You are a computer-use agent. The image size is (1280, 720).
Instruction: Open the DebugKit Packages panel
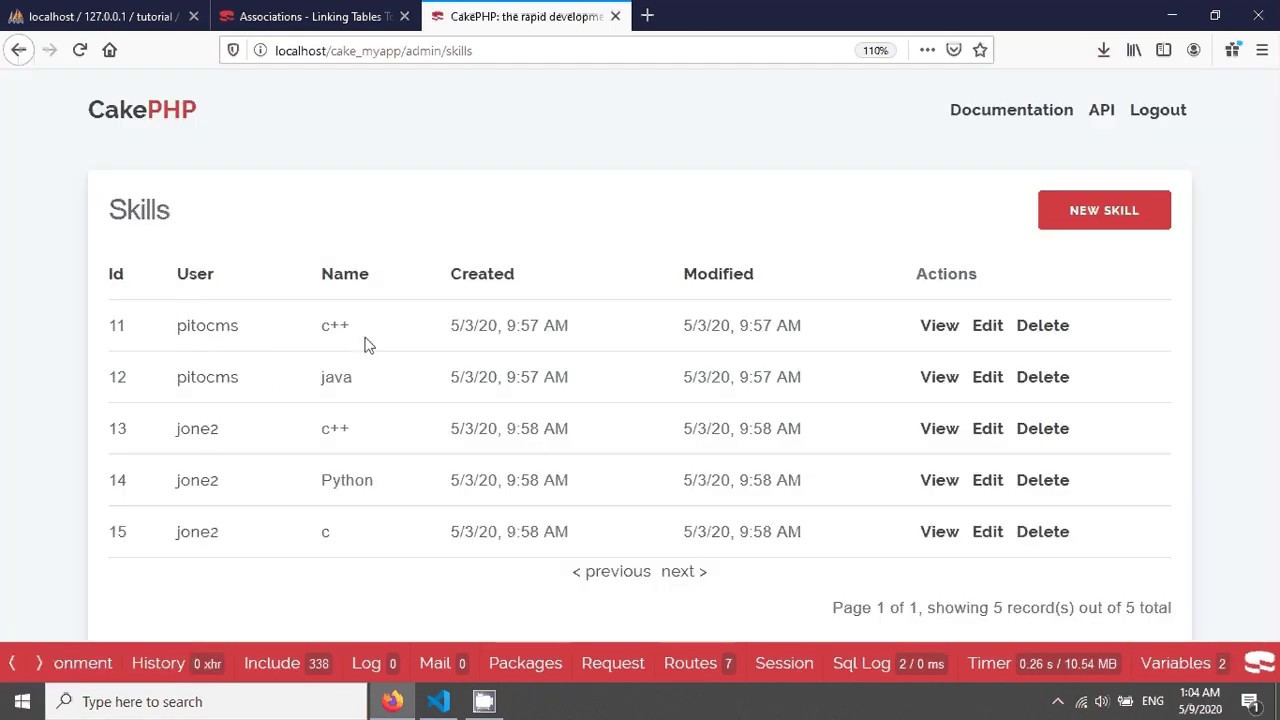click(x=525, y=663)
